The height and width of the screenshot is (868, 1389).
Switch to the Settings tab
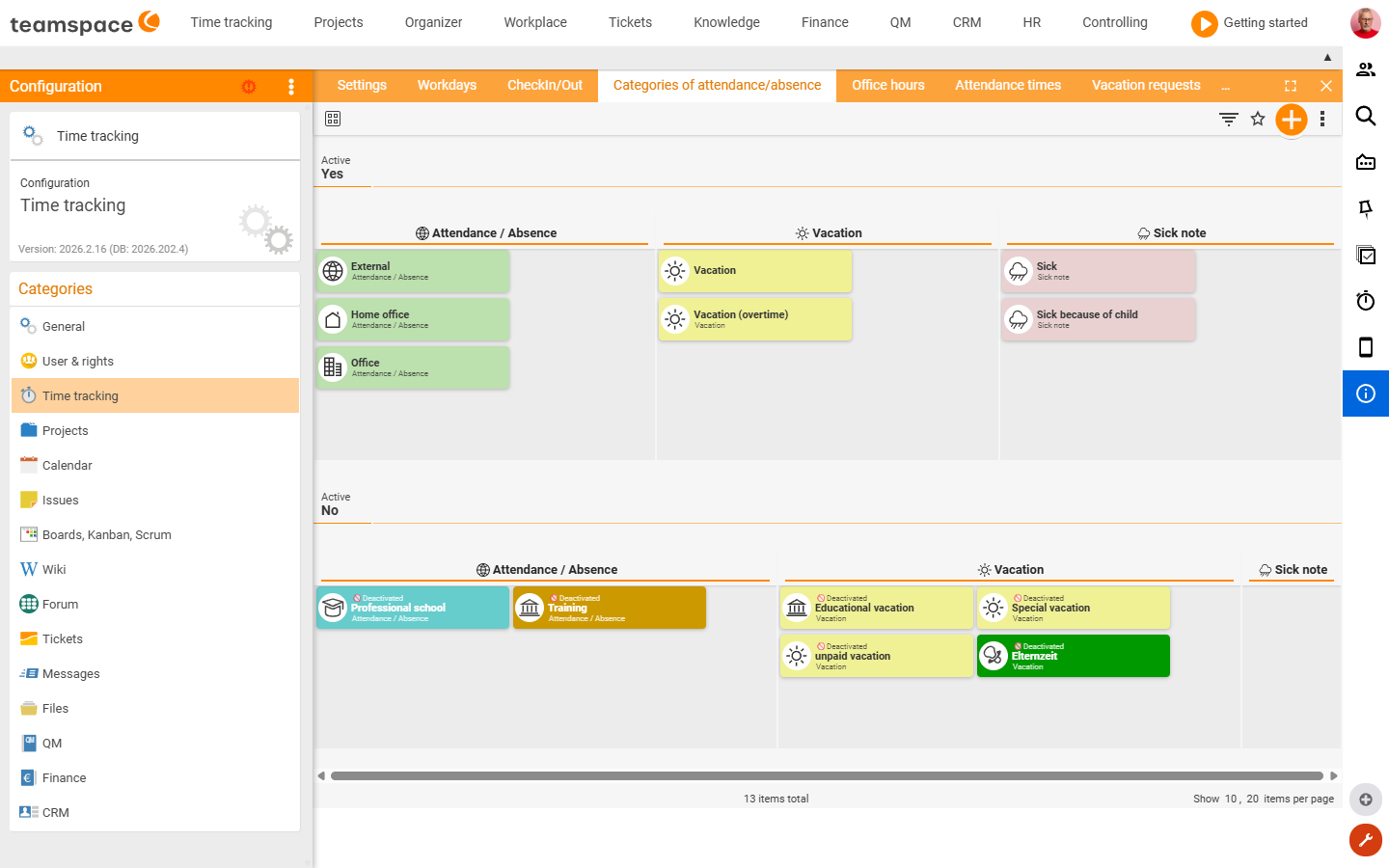(362, 85)
